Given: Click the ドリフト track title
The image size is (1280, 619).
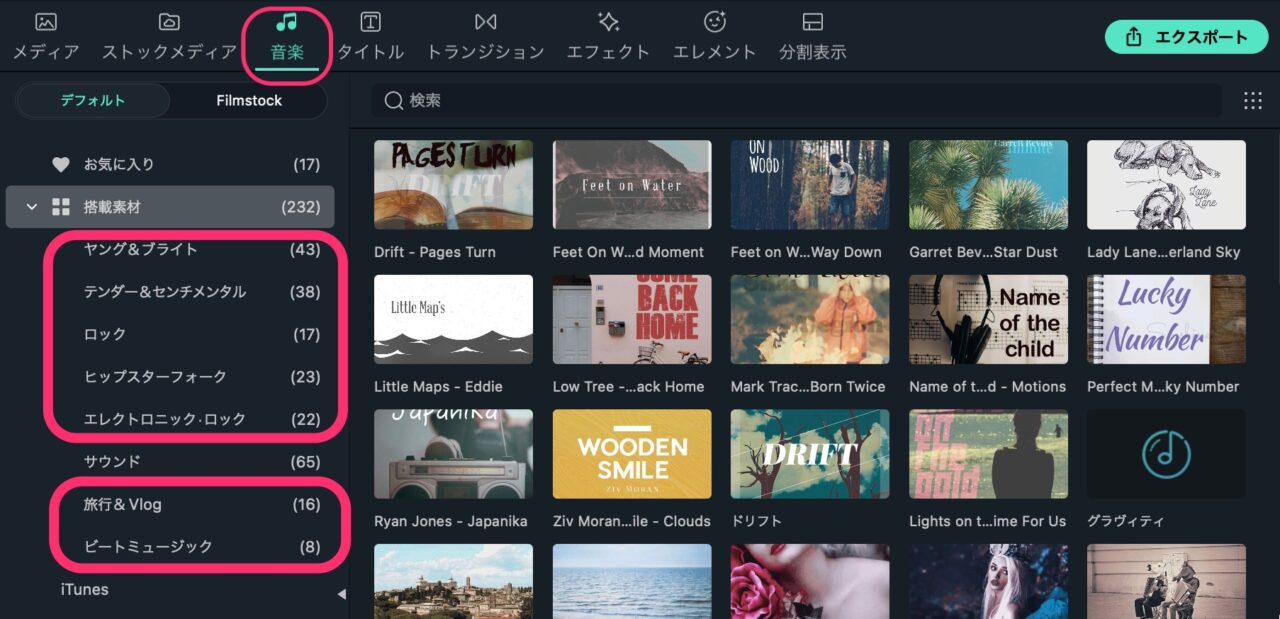Looking at the screenshot, I should [x=757, y=522].
